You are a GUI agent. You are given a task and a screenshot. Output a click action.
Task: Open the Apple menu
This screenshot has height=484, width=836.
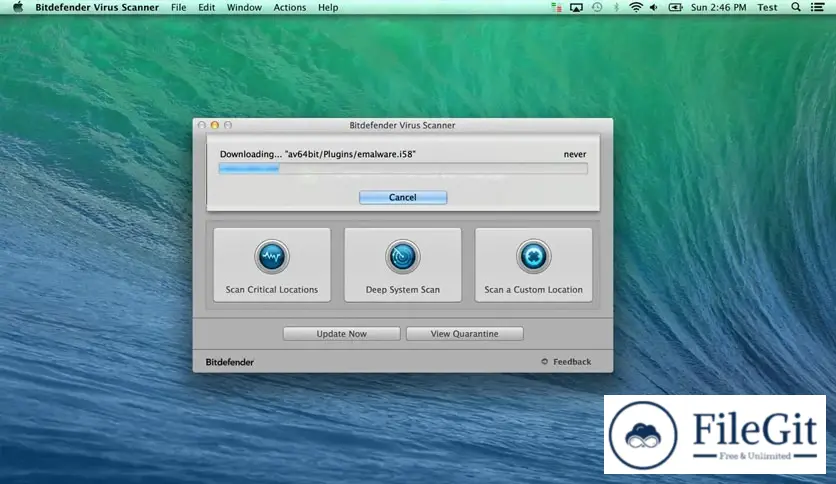[18, 7]
